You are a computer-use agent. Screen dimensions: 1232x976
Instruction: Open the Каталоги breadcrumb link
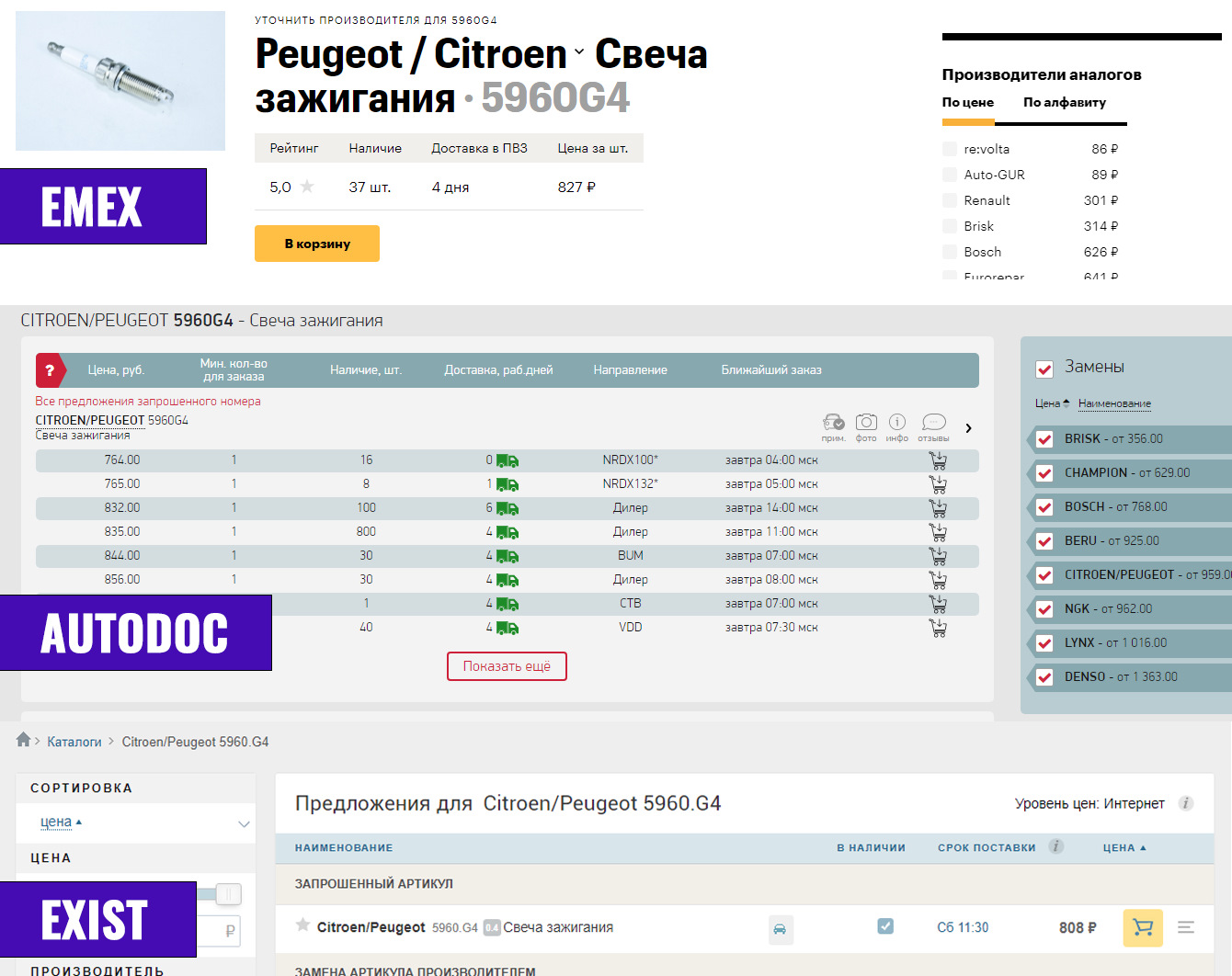[74, 742]
